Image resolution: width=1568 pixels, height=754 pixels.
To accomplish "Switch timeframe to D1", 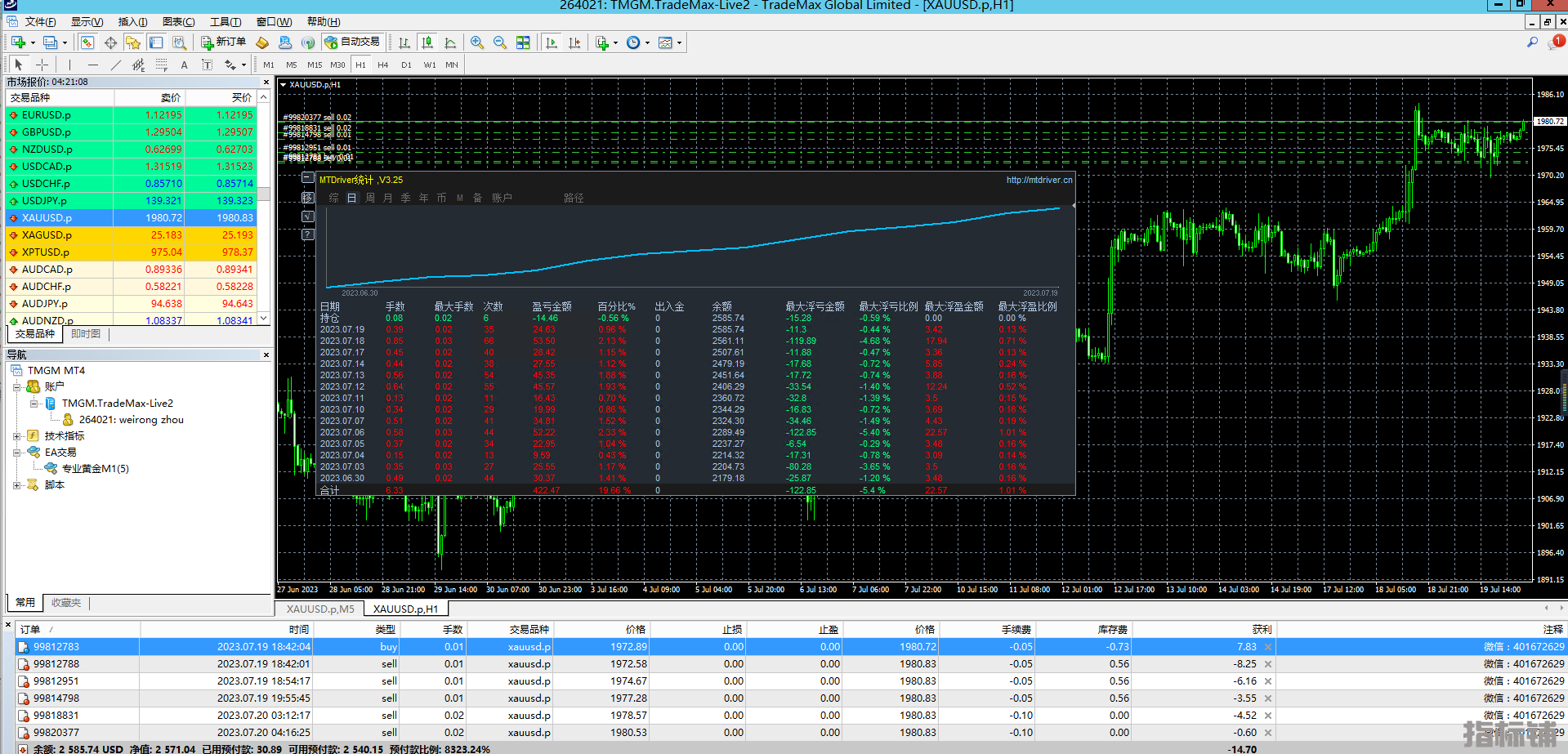I will point(406,65).
